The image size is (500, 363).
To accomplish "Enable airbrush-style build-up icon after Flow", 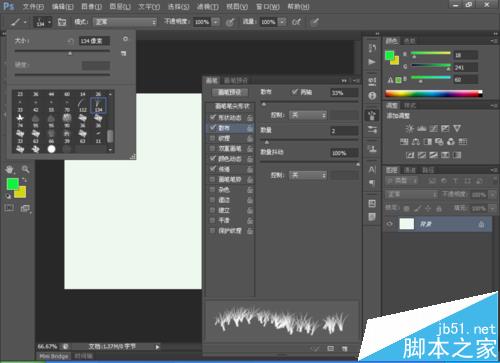I will tap(296, 22).
